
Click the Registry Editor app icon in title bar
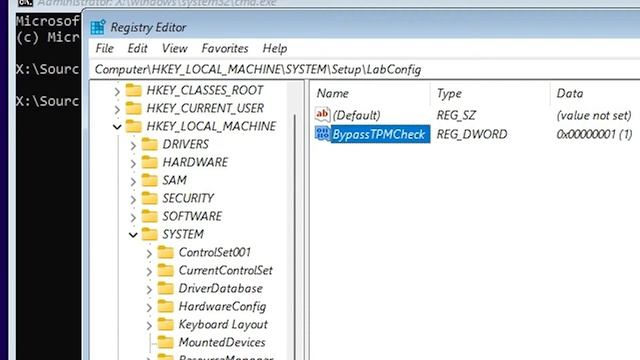coord(98,27)
